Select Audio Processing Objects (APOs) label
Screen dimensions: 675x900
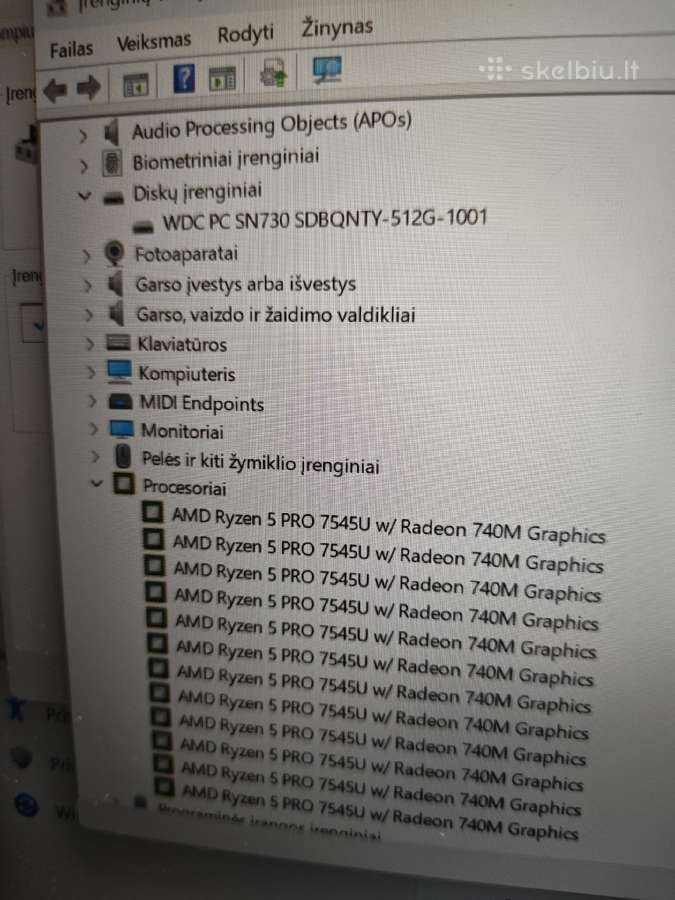[271, 126]
